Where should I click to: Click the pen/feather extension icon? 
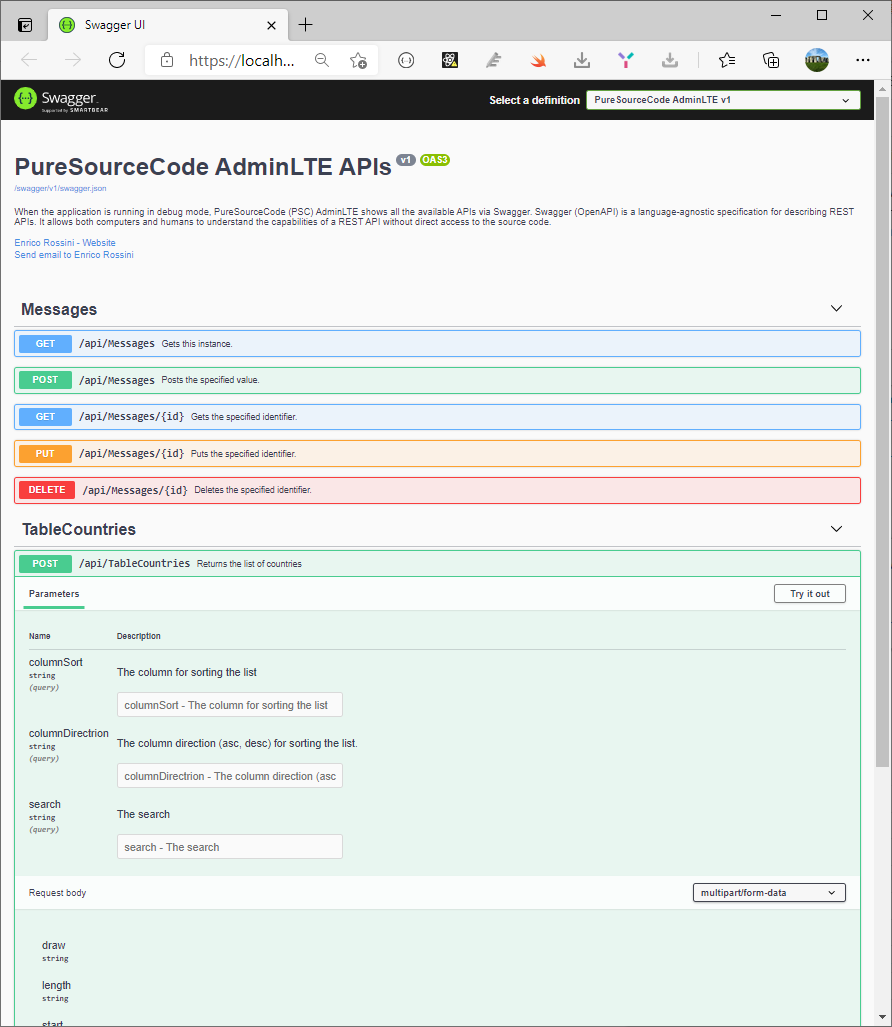[494, 60]
